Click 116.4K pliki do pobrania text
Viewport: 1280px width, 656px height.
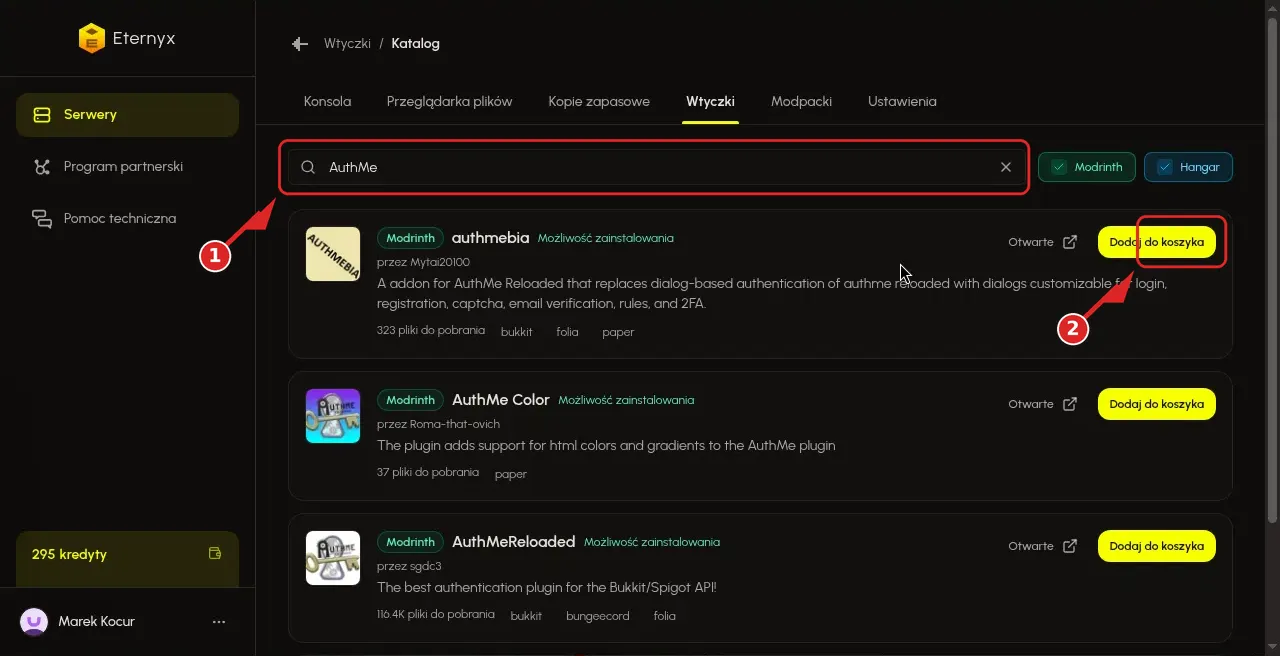click(x=436, y=615)
